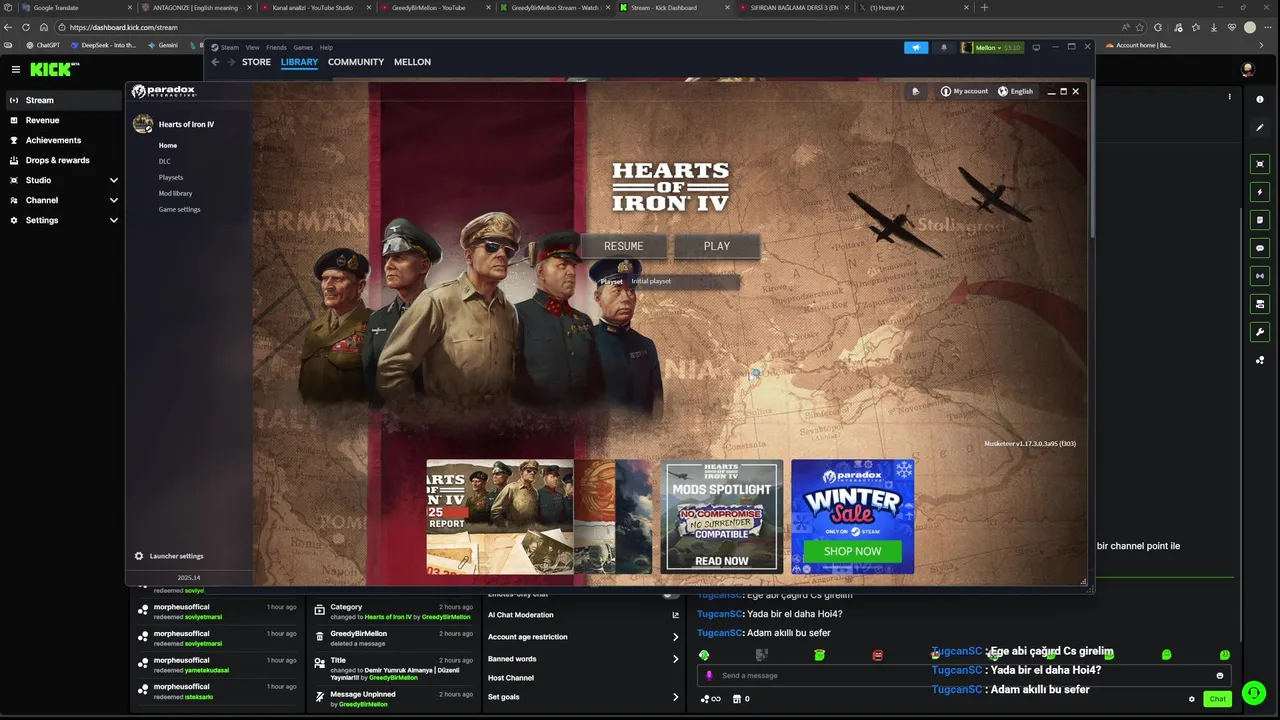Screen dimensions: 1280x720
Task: Open Achievements in Kick sidebar
Action: (53, 140)
